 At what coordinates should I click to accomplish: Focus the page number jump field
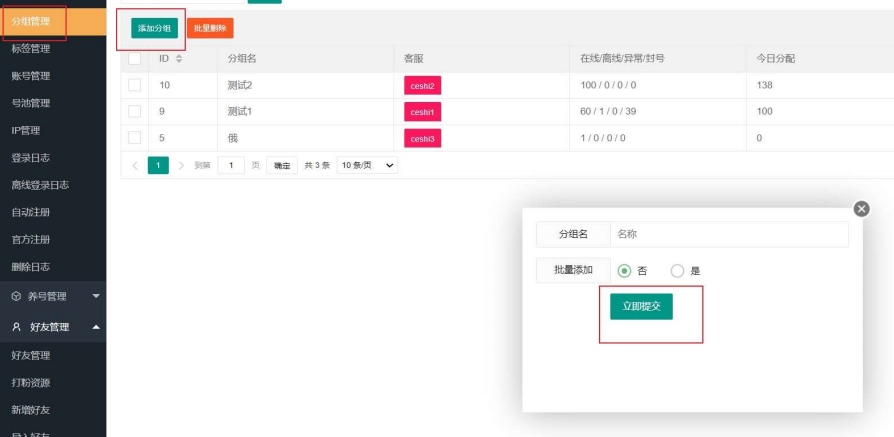(x=231, y=165)
